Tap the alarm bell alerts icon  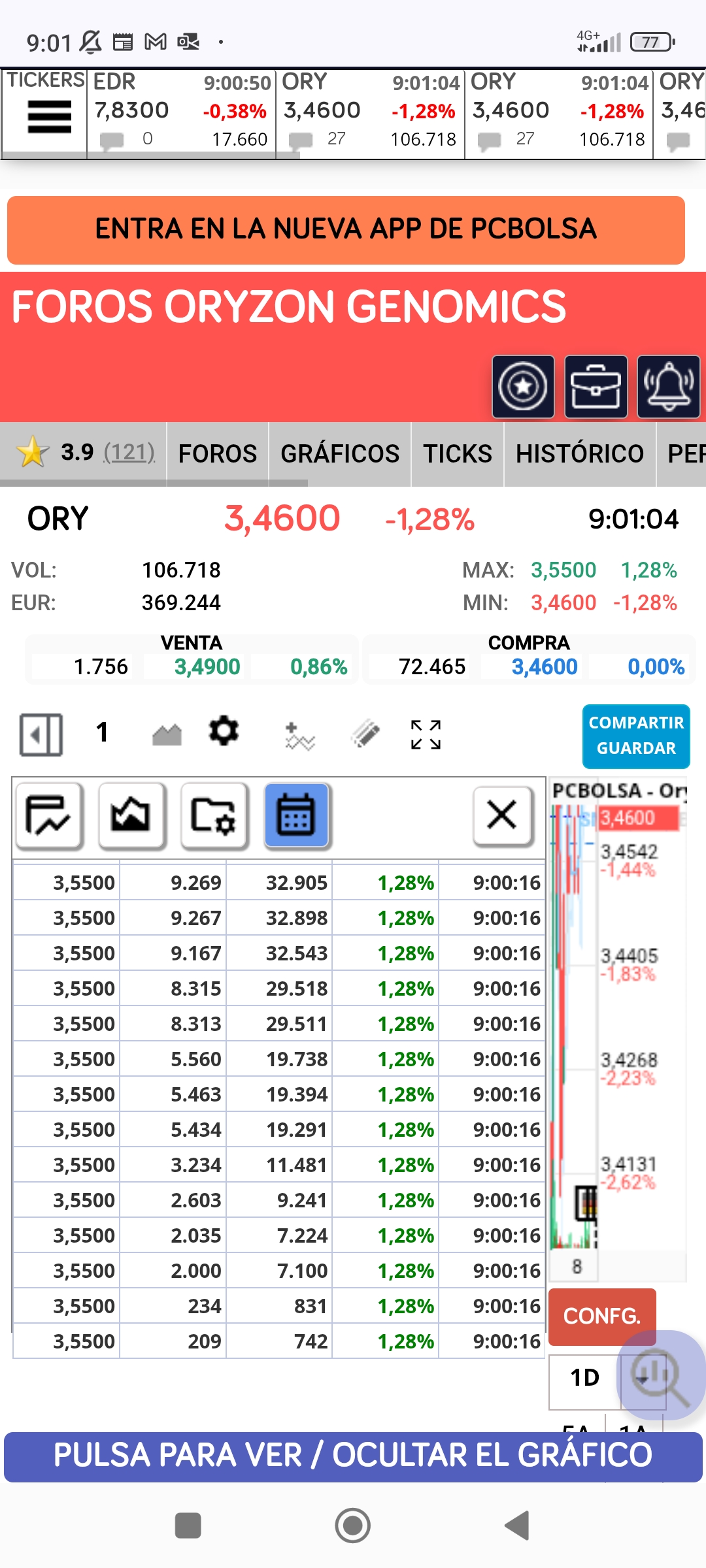tap(668, 387)
